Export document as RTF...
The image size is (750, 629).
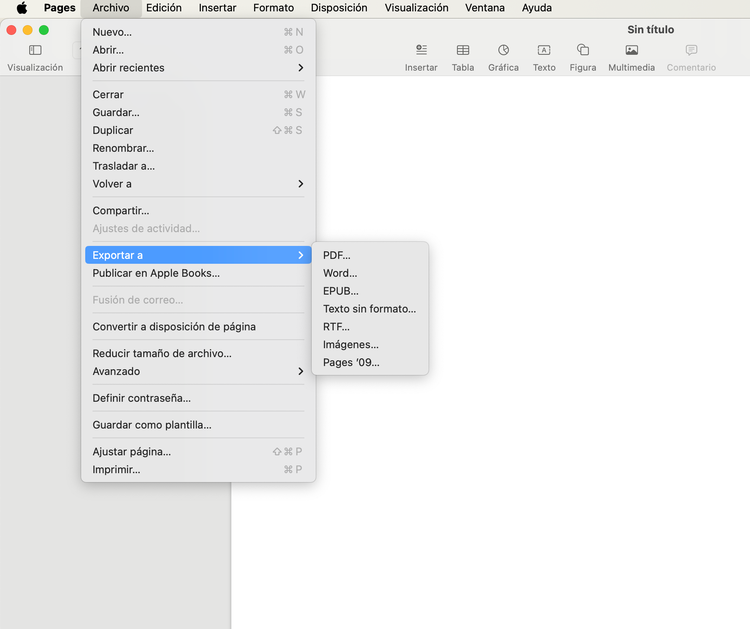coord(370,327)
